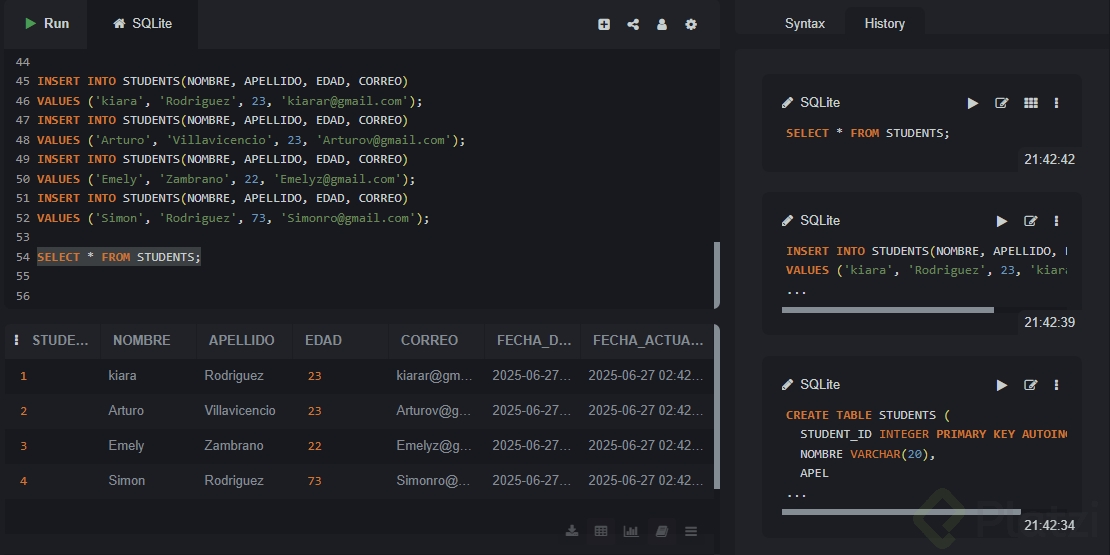Open the settings gear icon

coord(691,24)
